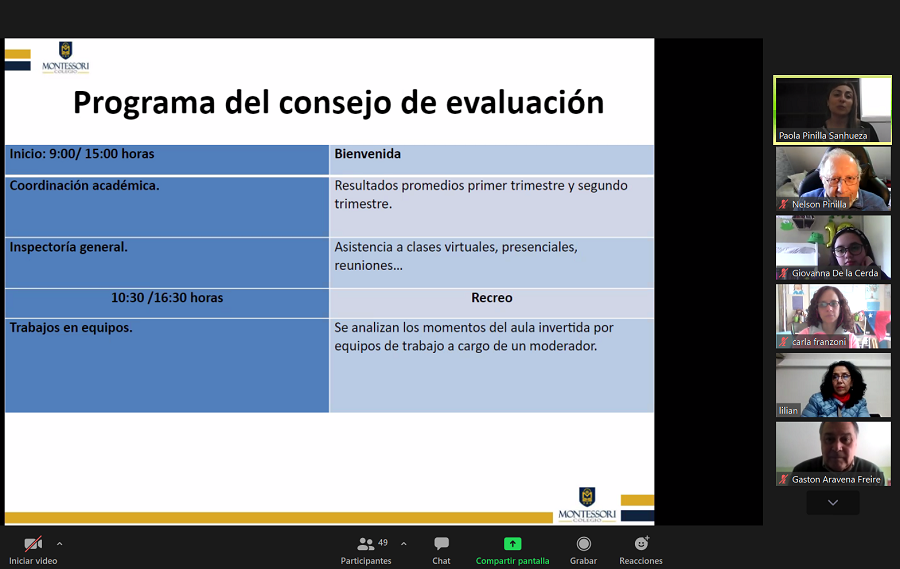Screen dimensions: 900x569
Task: Click Se analizan los momentos del aula text
Action: pyautogui.click(x=474, y=336)
